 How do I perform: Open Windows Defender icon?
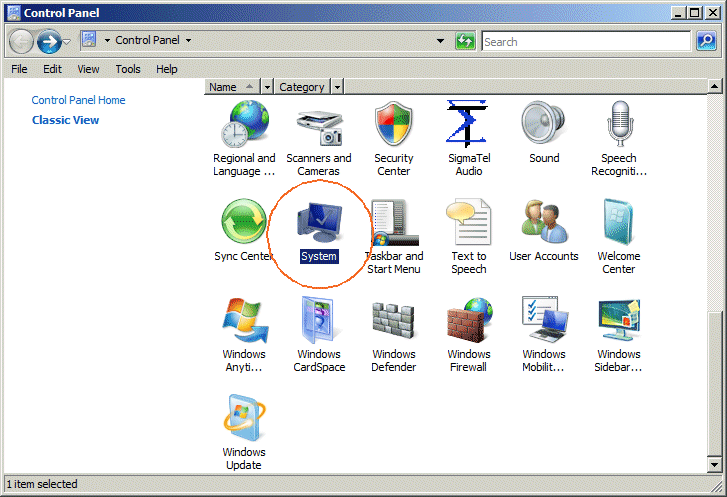[393, 323]
